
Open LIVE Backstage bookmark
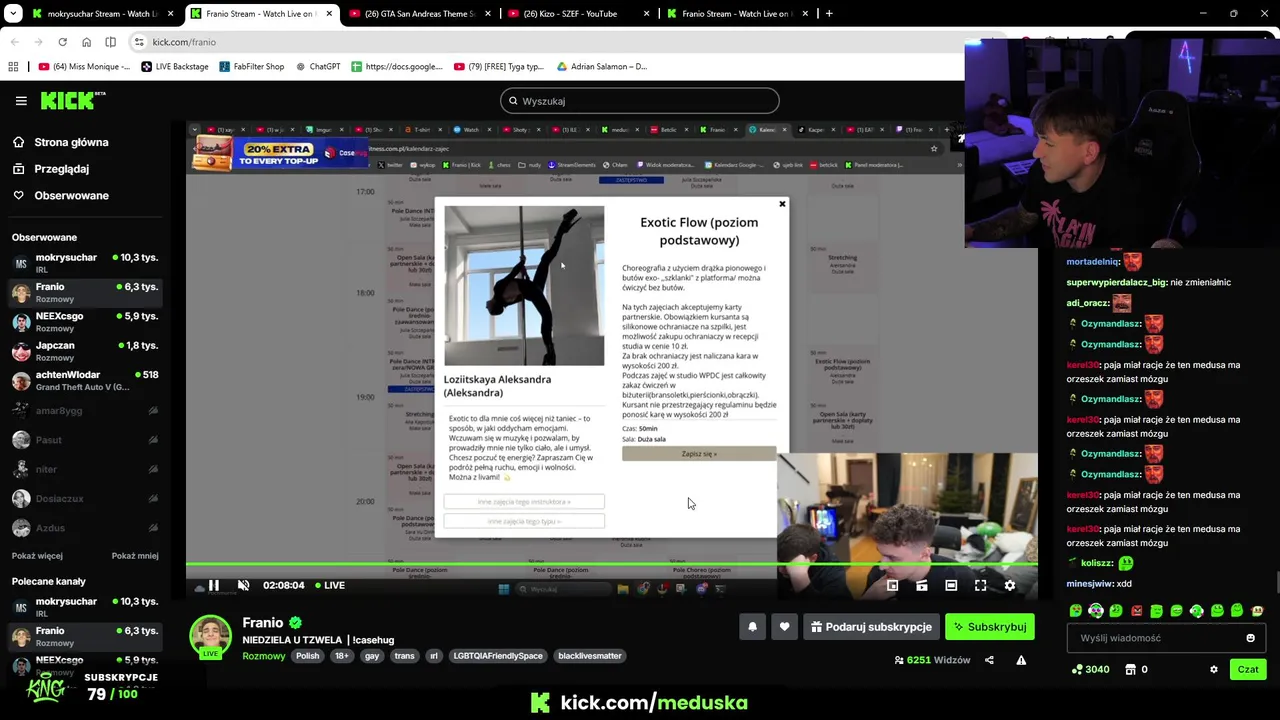(175, 67)
